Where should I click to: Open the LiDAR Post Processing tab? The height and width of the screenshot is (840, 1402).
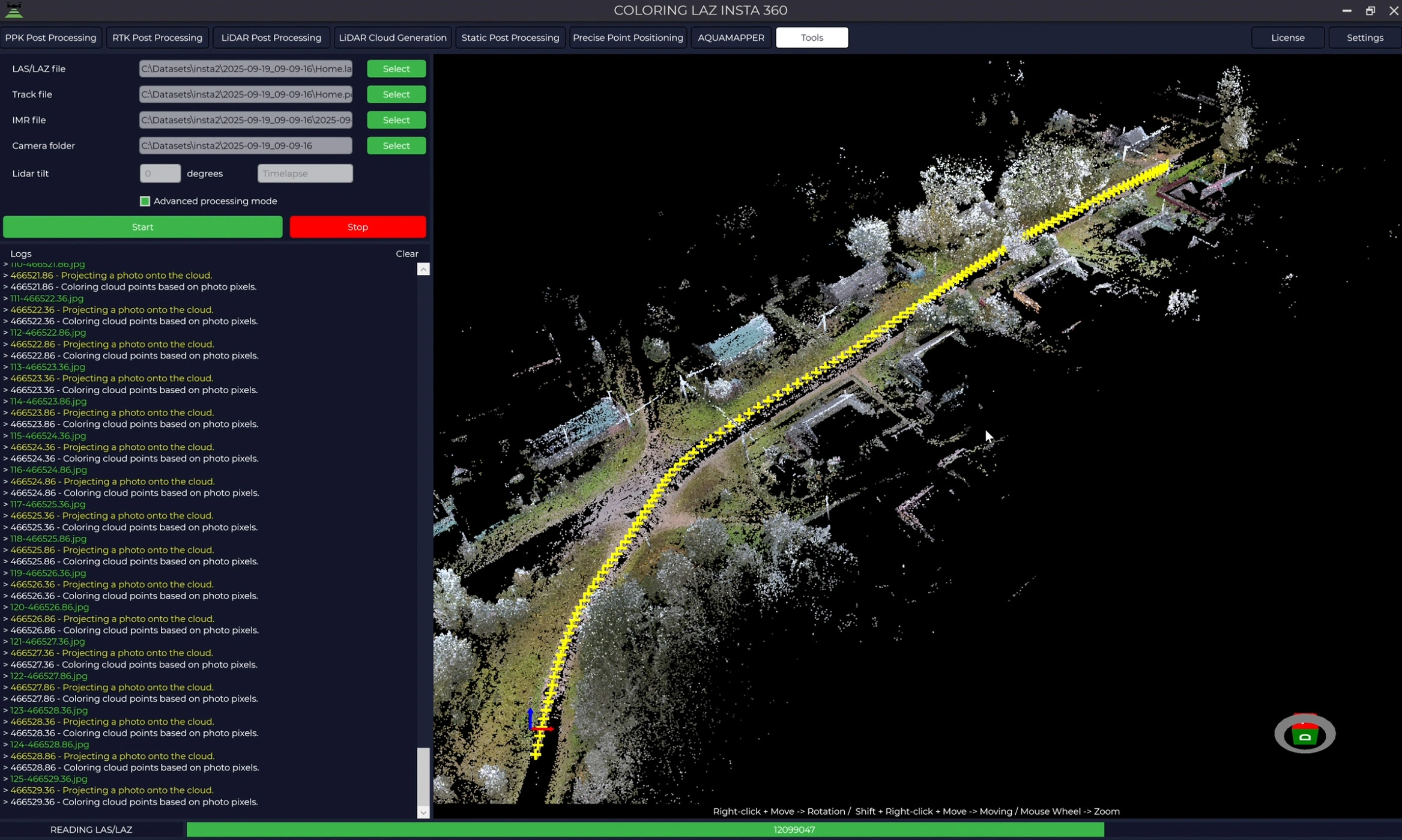click(271, 37)
